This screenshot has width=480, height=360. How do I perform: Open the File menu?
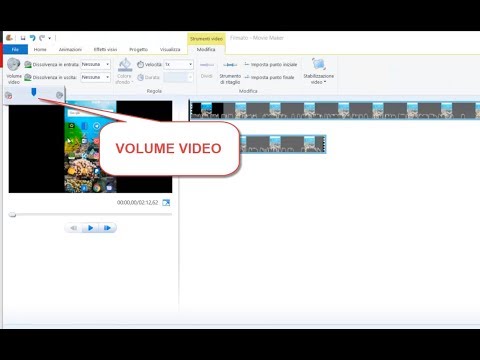(x=15, y=49)
